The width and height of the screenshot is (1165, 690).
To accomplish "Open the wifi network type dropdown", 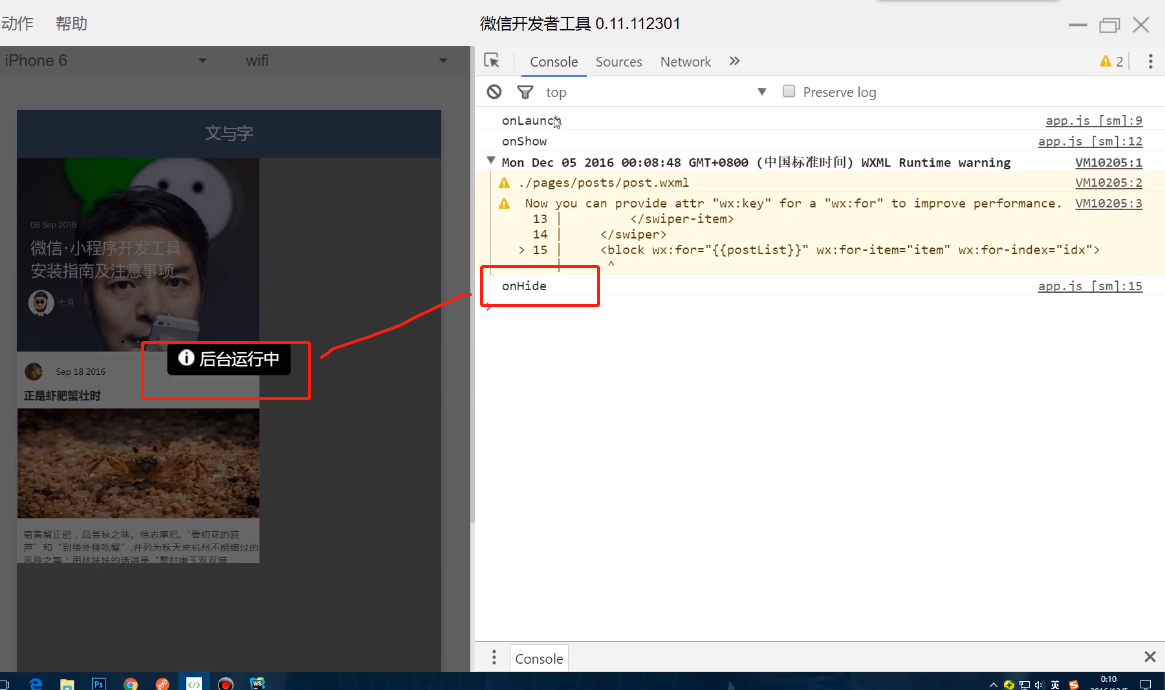I will (x=345, y=61).
